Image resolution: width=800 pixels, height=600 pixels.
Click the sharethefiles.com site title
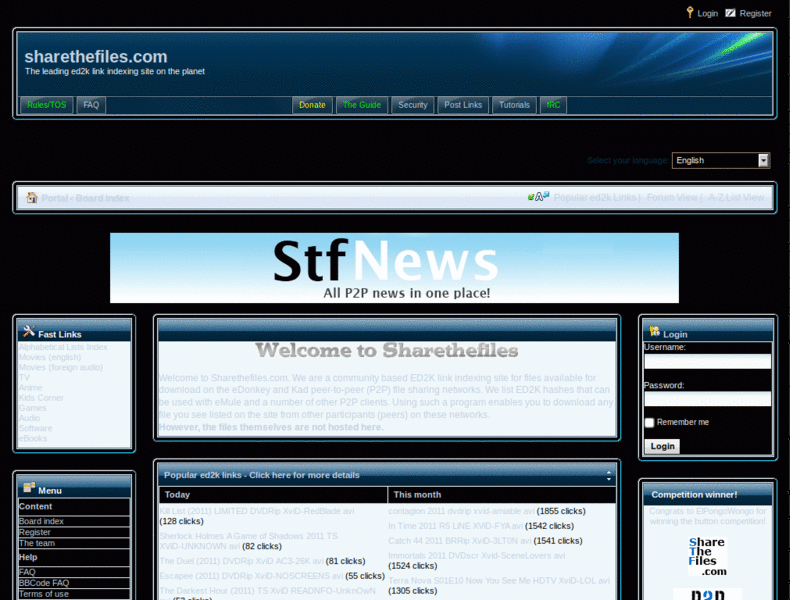(96, 57)
